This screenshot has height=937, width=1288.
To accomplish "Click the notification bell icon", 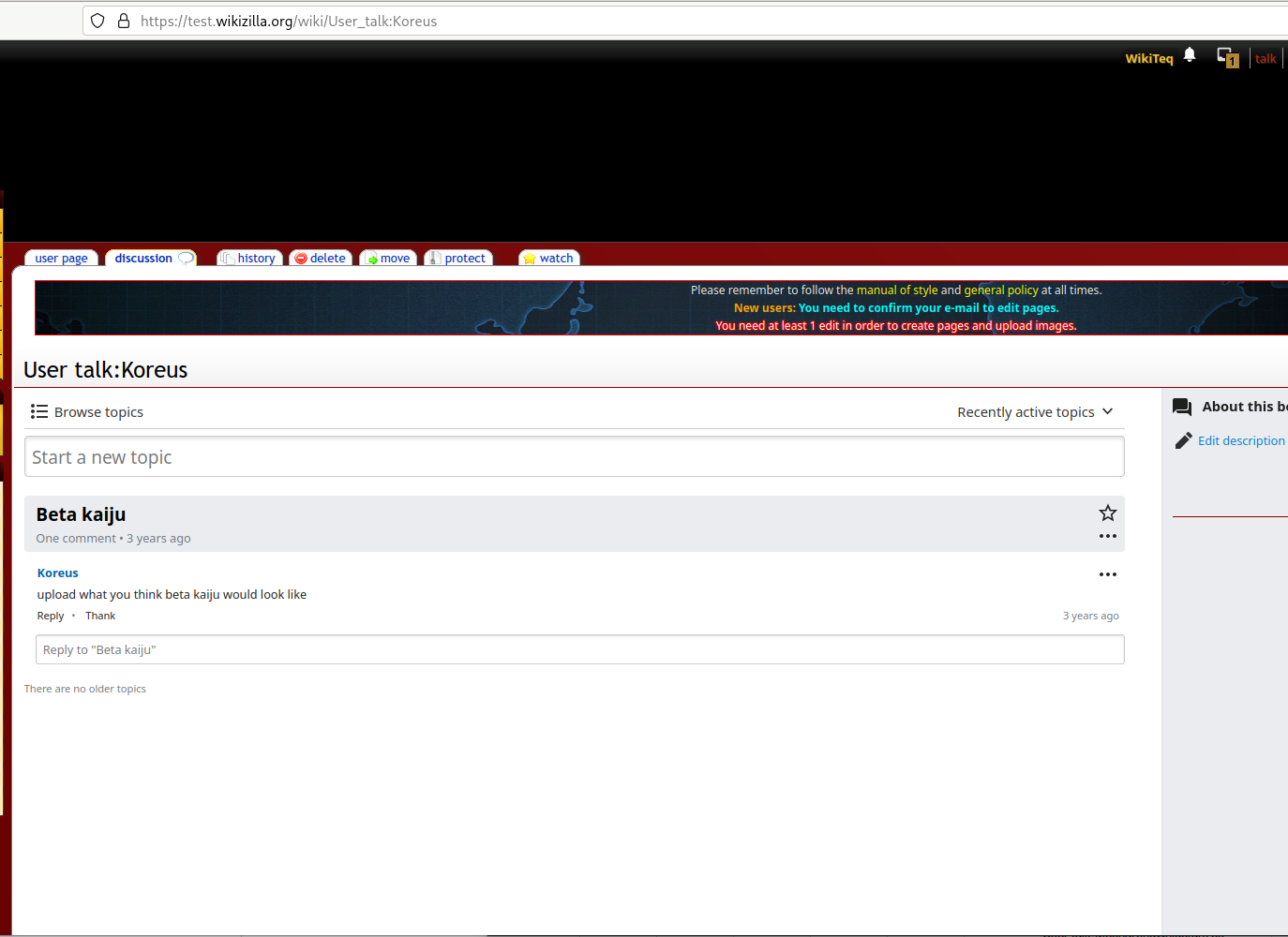I will tap(1190, 55).
